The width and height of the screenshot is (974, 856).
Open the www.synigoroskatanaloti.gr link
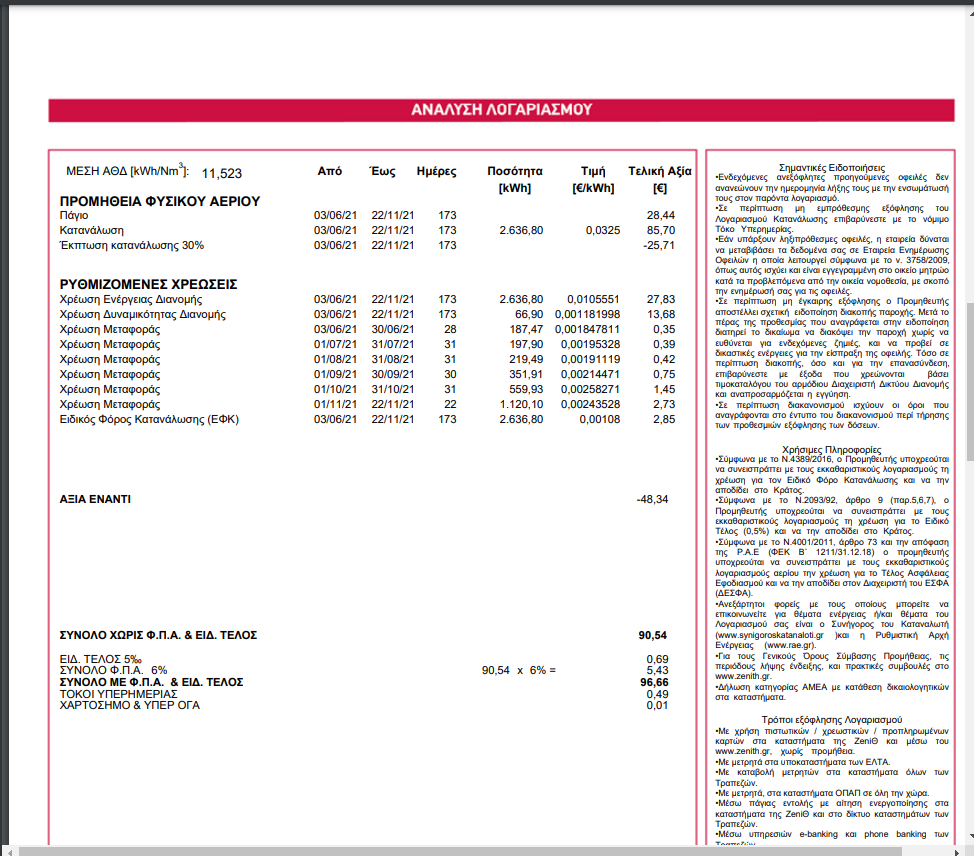point(770,635)
